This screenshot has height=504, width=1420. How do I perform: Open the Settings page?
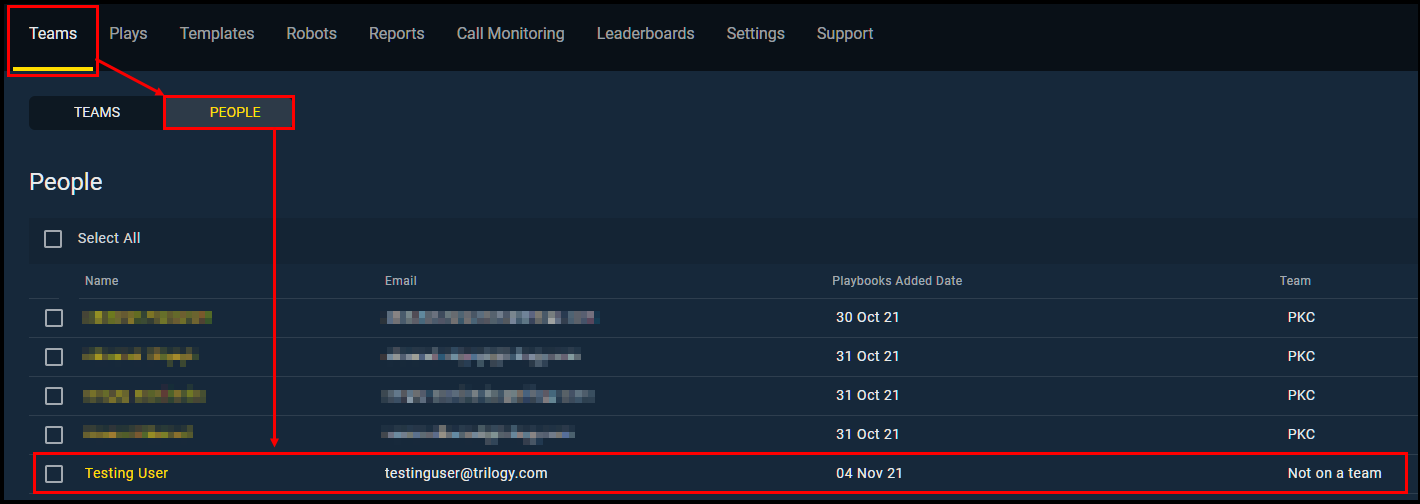(755, 34)
